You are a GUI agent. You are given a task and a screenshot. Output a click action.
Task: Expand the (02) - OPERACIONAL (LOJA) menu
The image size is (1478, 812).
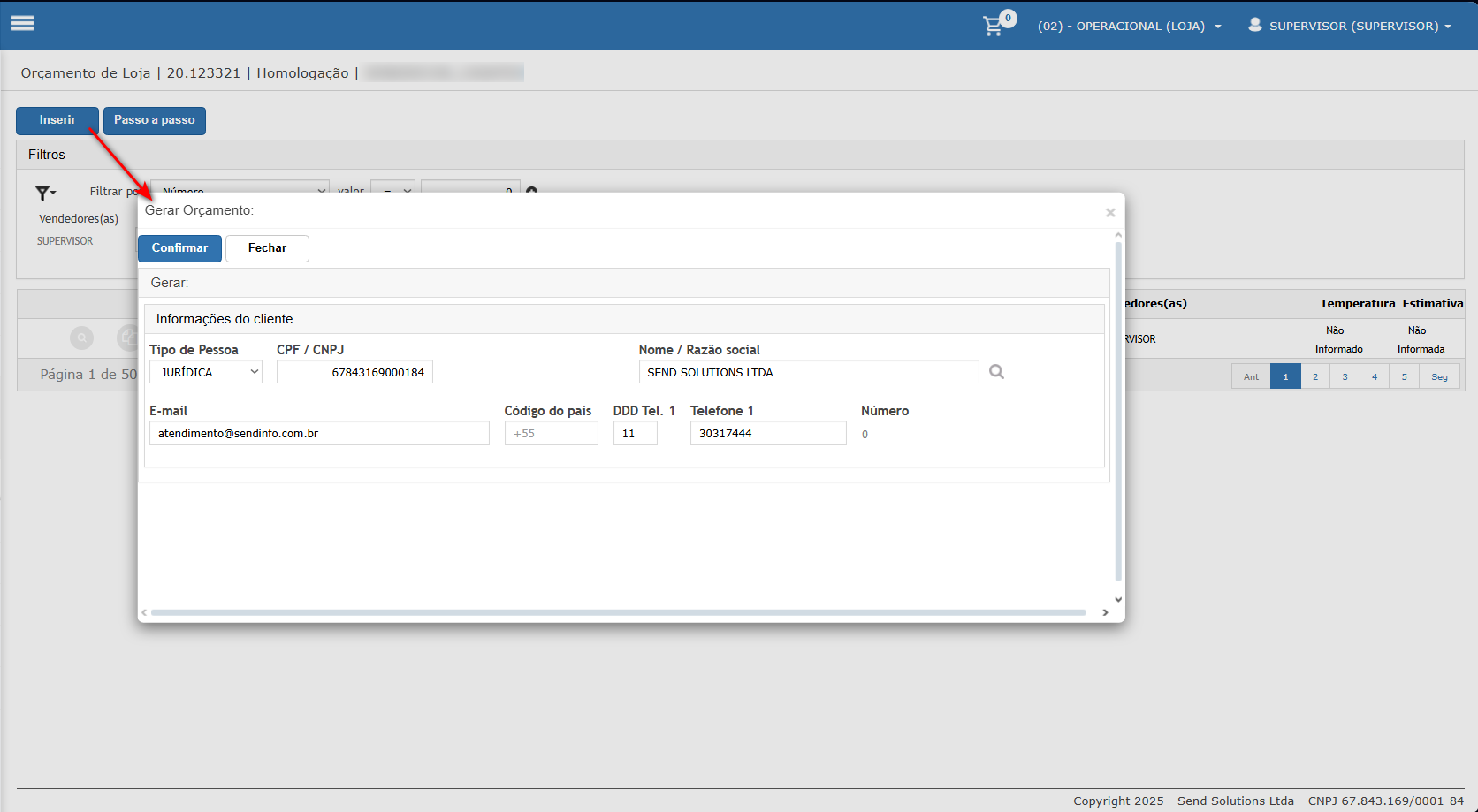[1129, 27]
